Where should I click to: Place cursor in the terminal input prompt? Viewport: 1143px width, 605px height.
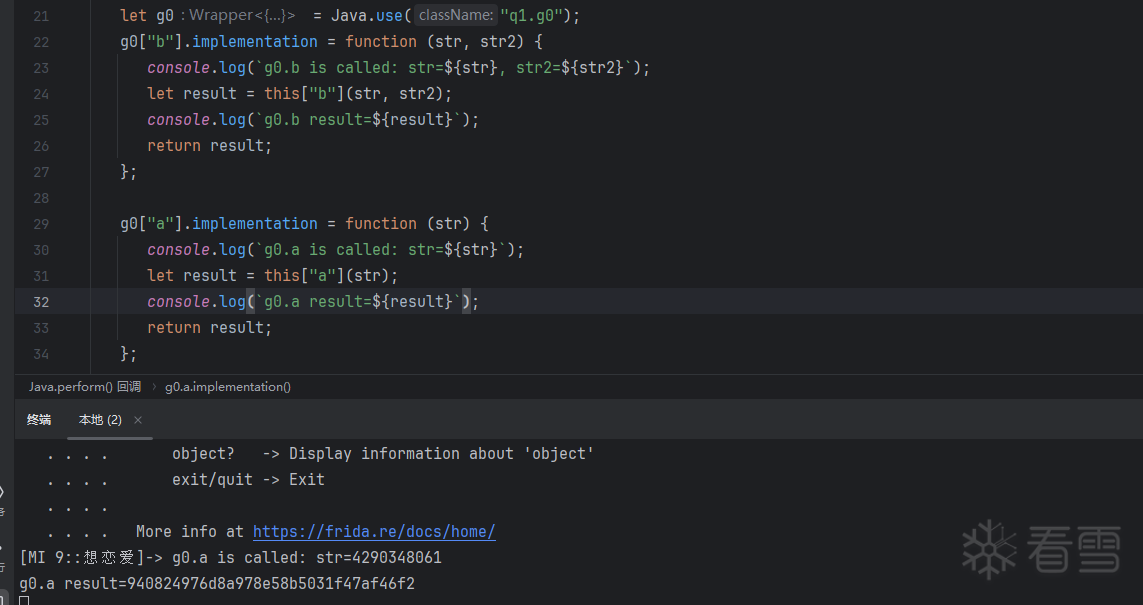[x=24, y=600]
